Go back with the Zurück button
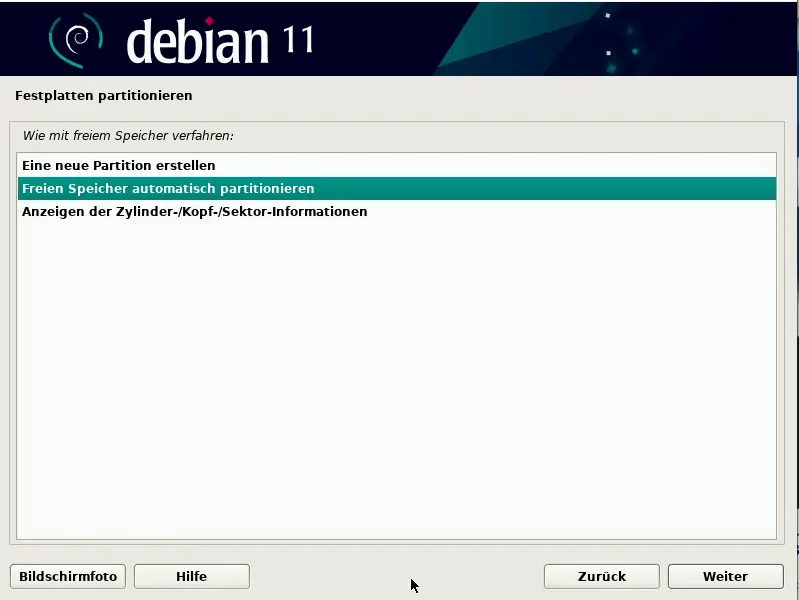This screenshot has height=600, width=799. click(602, 577)
